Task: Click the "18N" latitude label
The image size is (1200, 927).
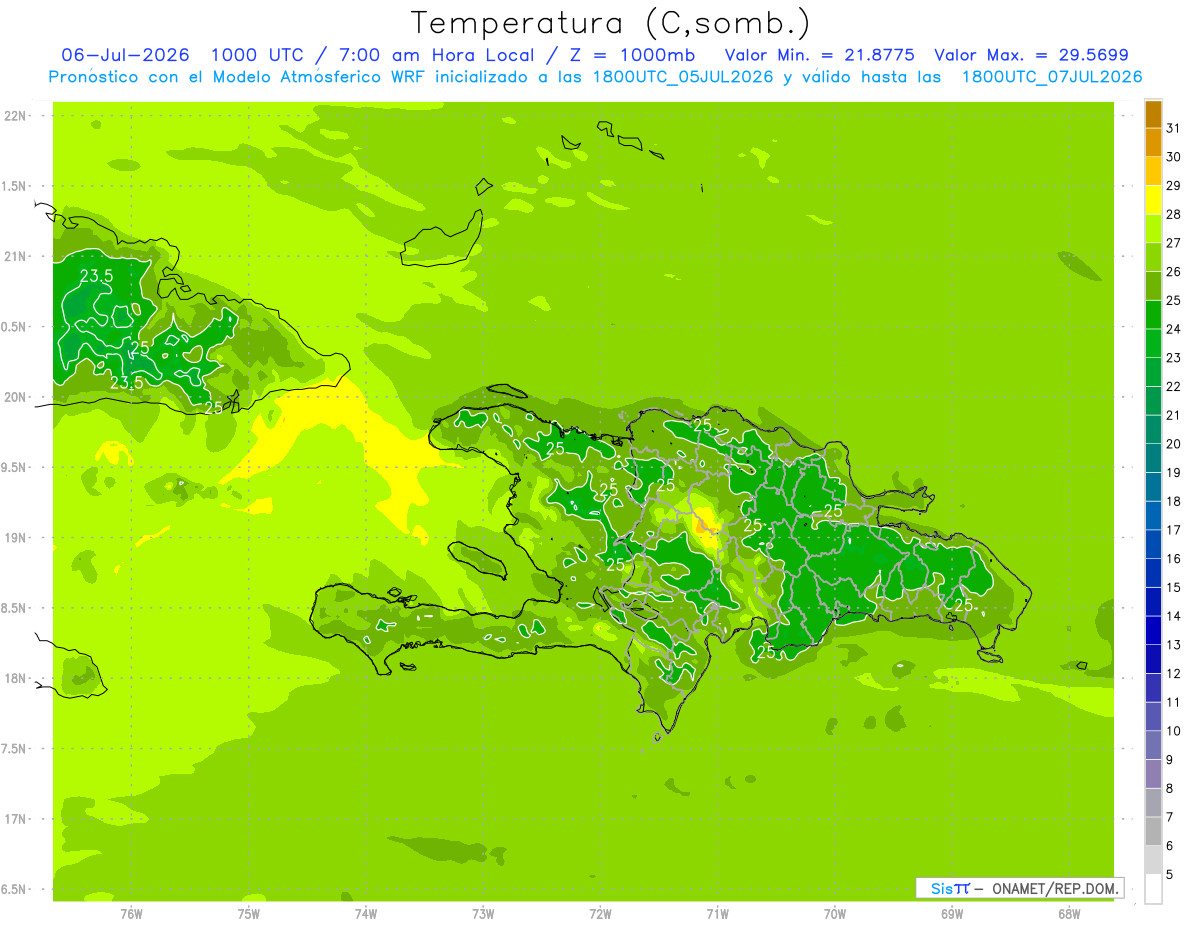Action: [x=15, y=678]
